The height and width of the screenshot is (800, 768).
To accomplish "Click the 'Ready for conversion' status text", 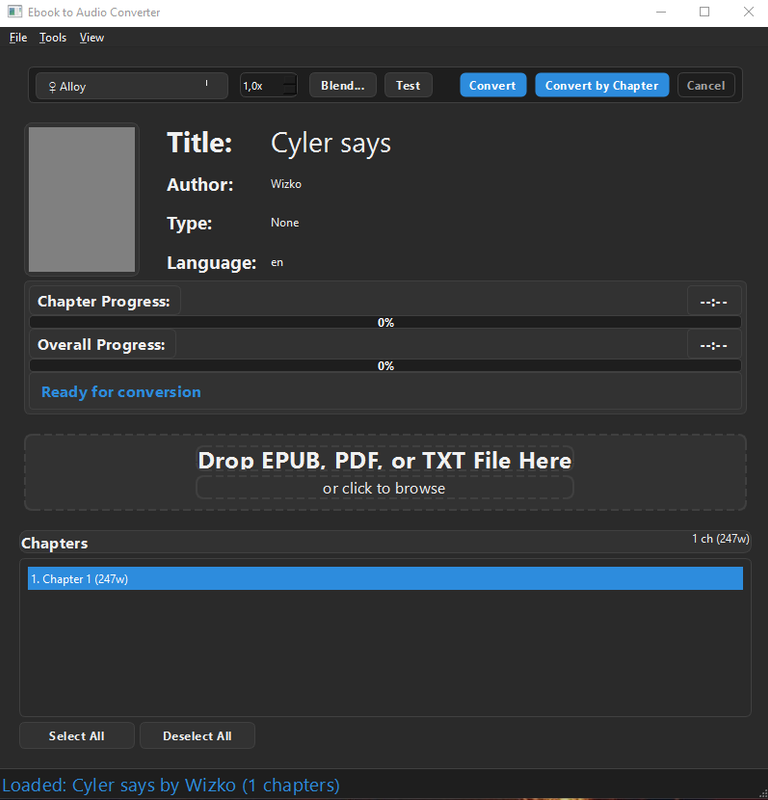I will click(x=121, y=392).
